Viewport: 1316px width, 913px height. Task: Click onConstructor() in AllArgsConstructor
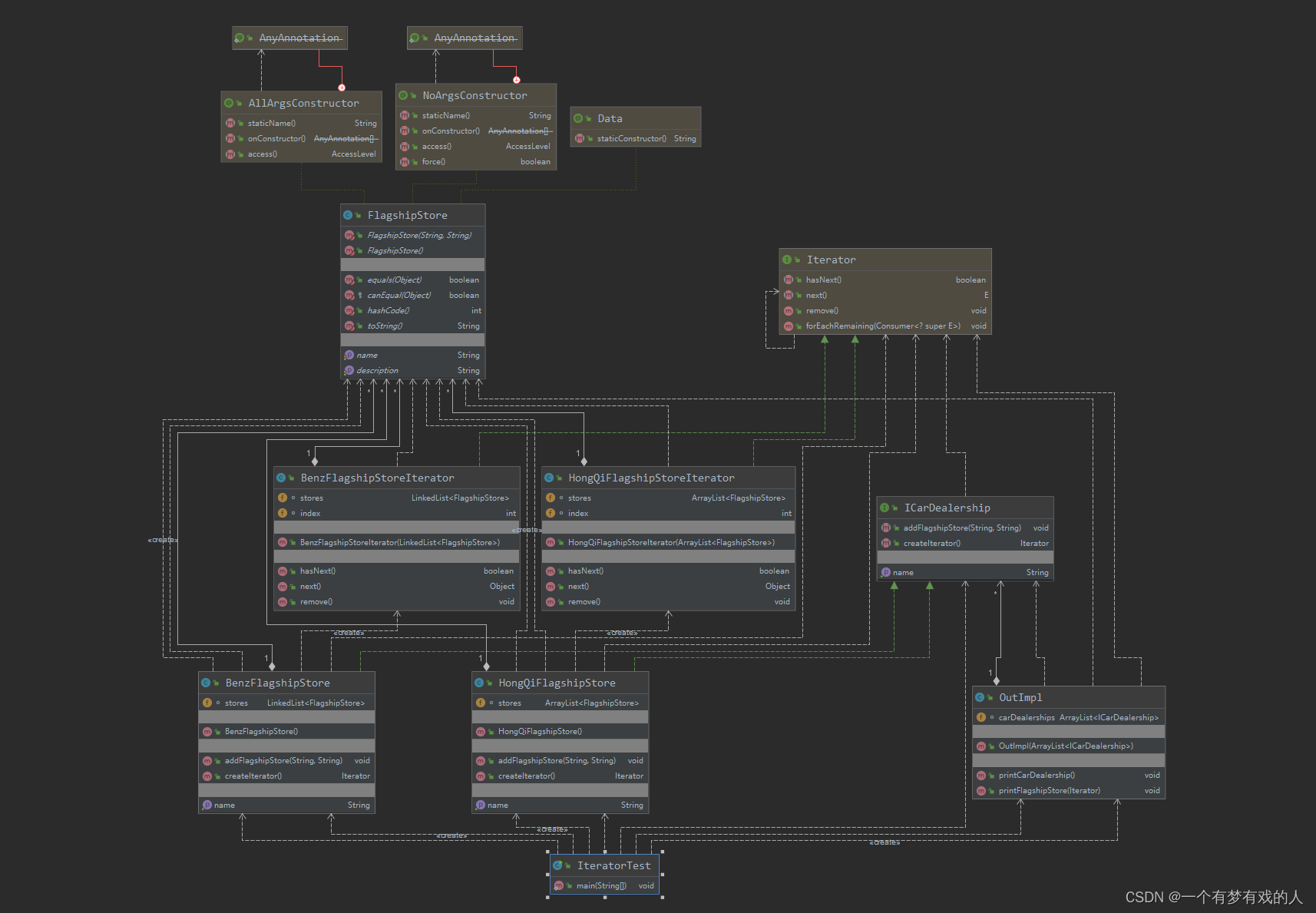click(x=301, y=139)
